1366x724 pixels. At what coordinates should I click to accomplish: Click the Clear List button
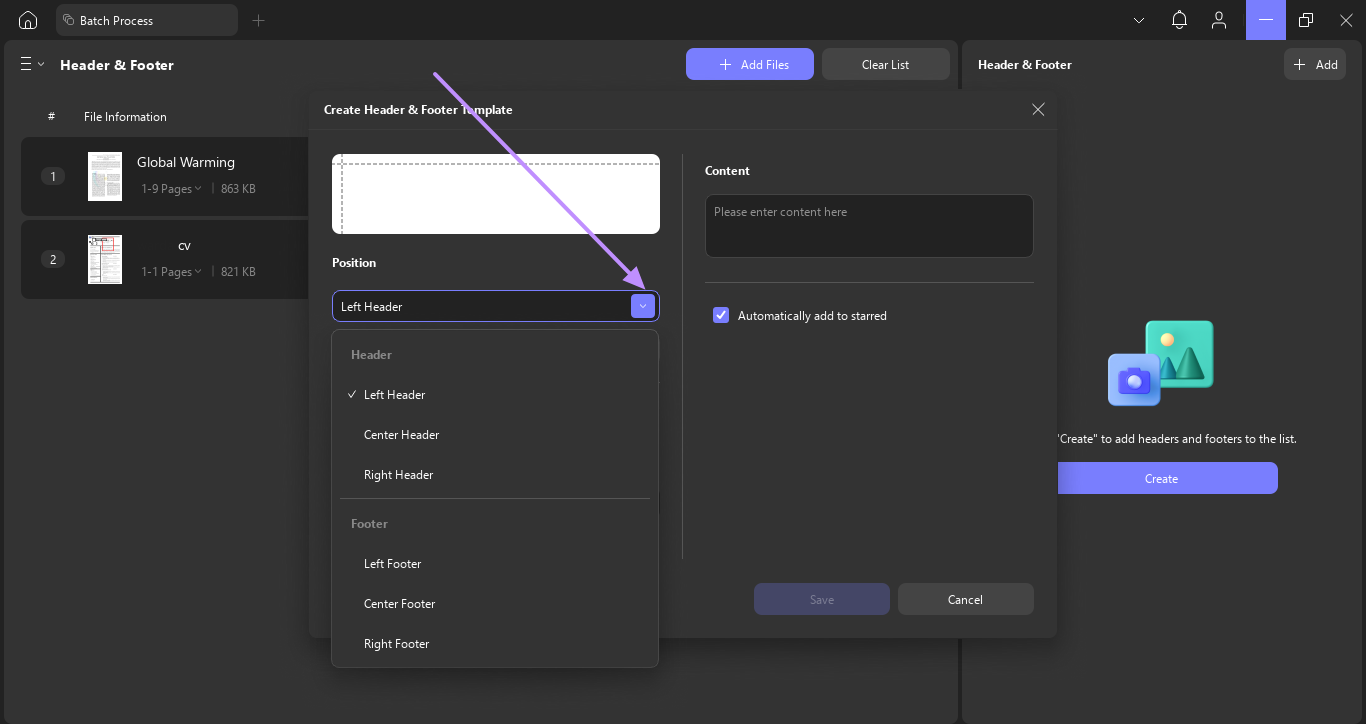pyautogui.click(x=885, y=63)
